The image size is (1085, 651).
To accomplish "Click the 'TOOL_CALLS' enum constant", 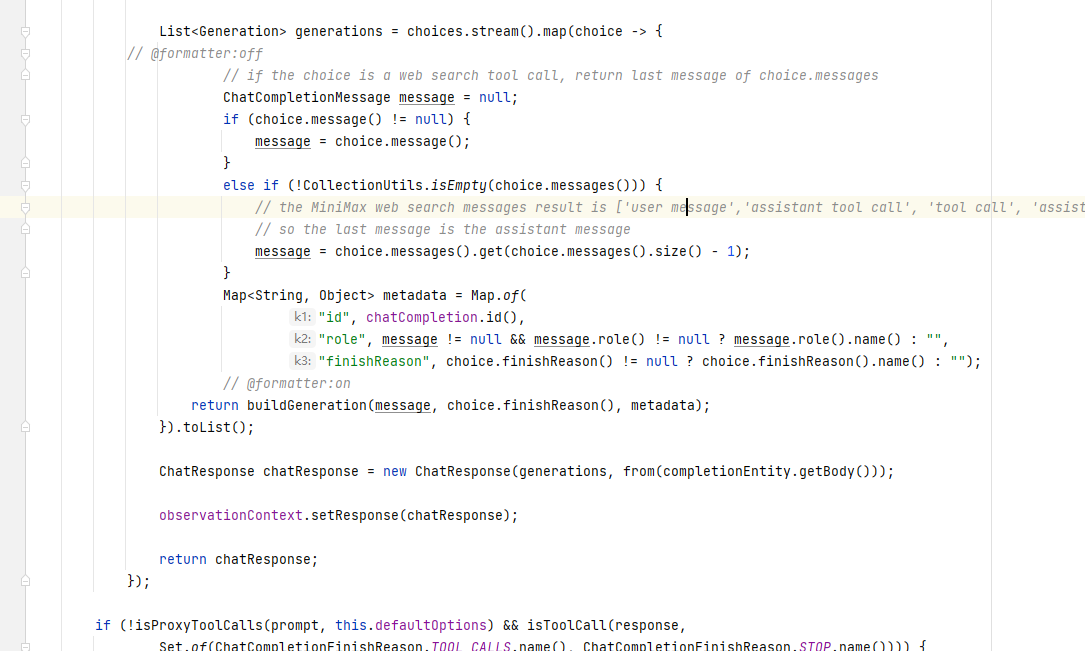I will pos(471,646).
